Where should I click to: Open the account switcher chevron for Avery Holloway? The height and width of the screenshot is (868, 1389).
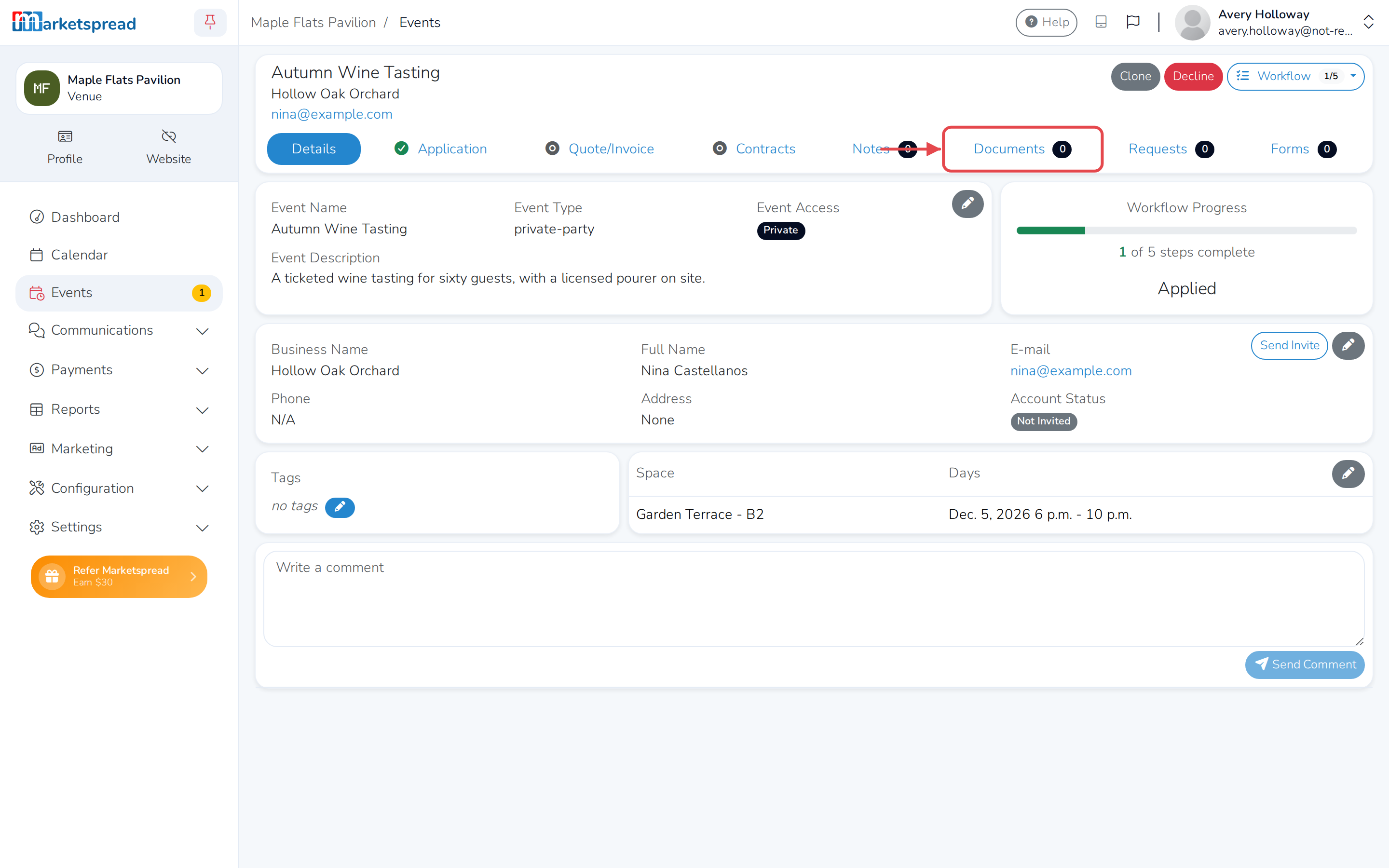tap(1368, 22)
